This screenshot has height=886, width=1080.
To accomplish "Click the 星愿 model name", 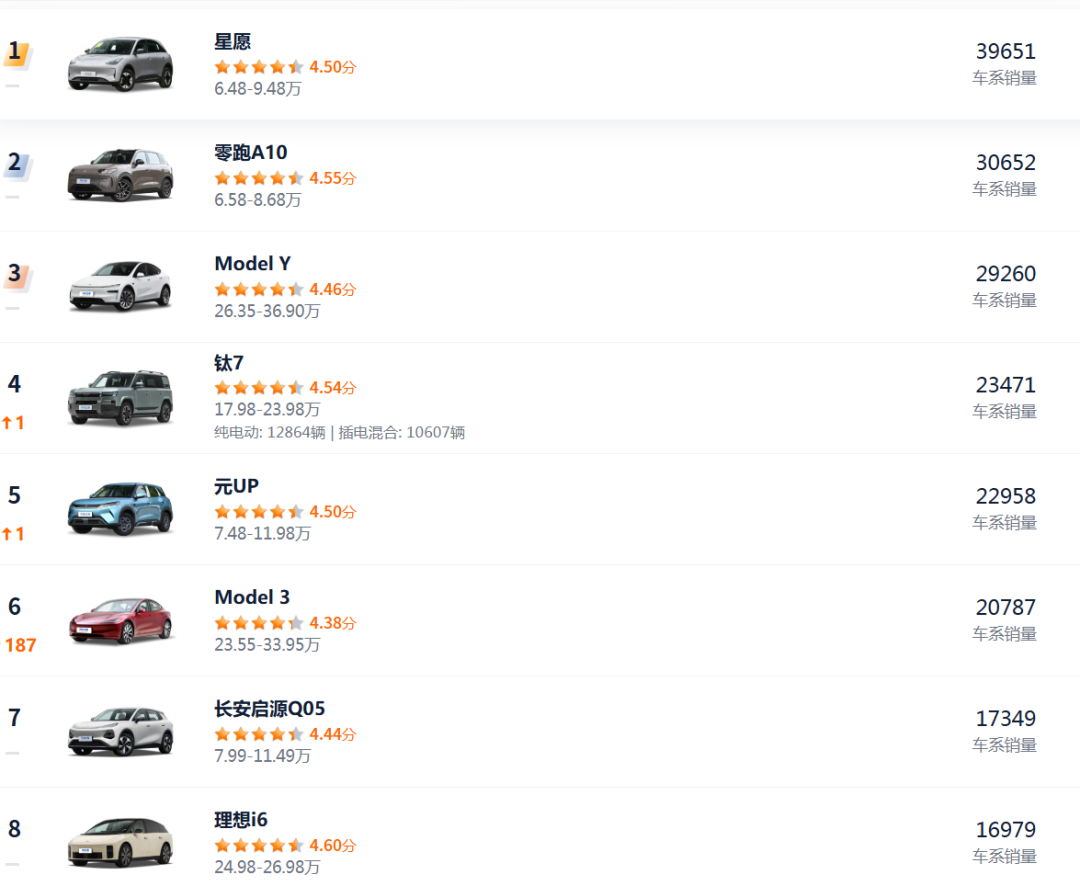I will pos(233,42).
